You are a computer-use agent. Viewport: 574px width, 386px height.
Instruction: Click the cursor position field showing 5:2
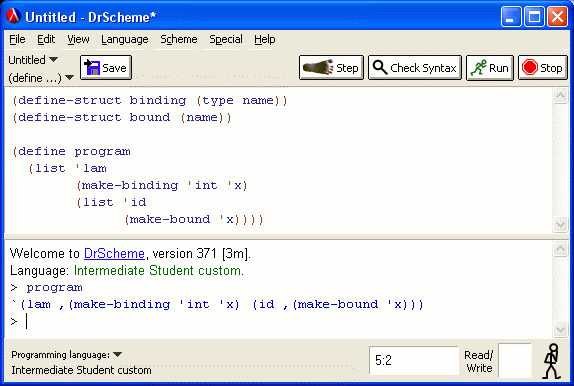pos(414,360)
